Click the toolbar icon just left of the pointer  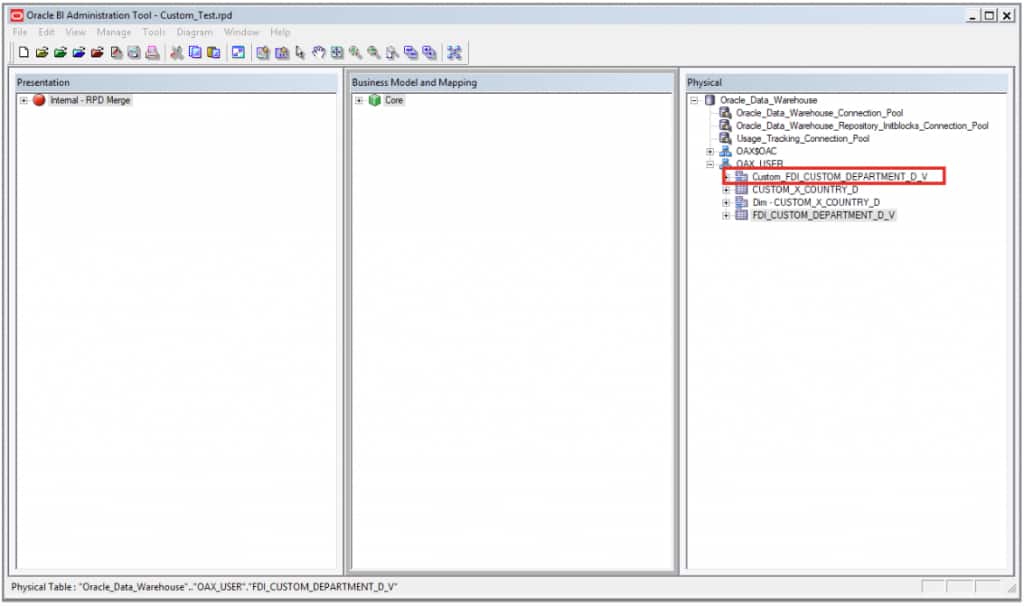pyautogui.click(x=282, y=52)
